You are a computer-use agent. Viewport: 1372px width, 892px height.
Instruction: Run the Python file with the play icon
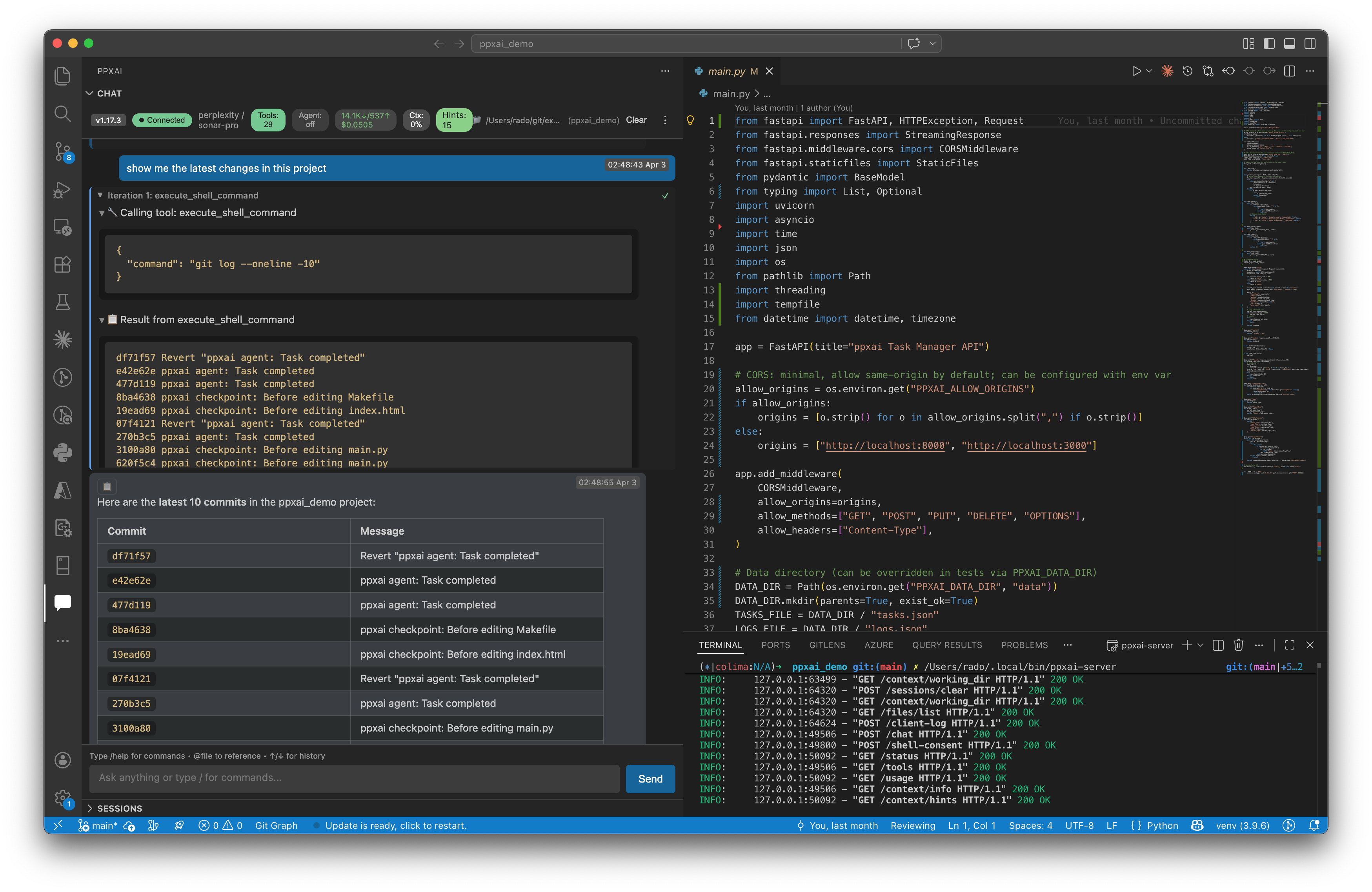pyautogui.click(x=1136, y=71)
